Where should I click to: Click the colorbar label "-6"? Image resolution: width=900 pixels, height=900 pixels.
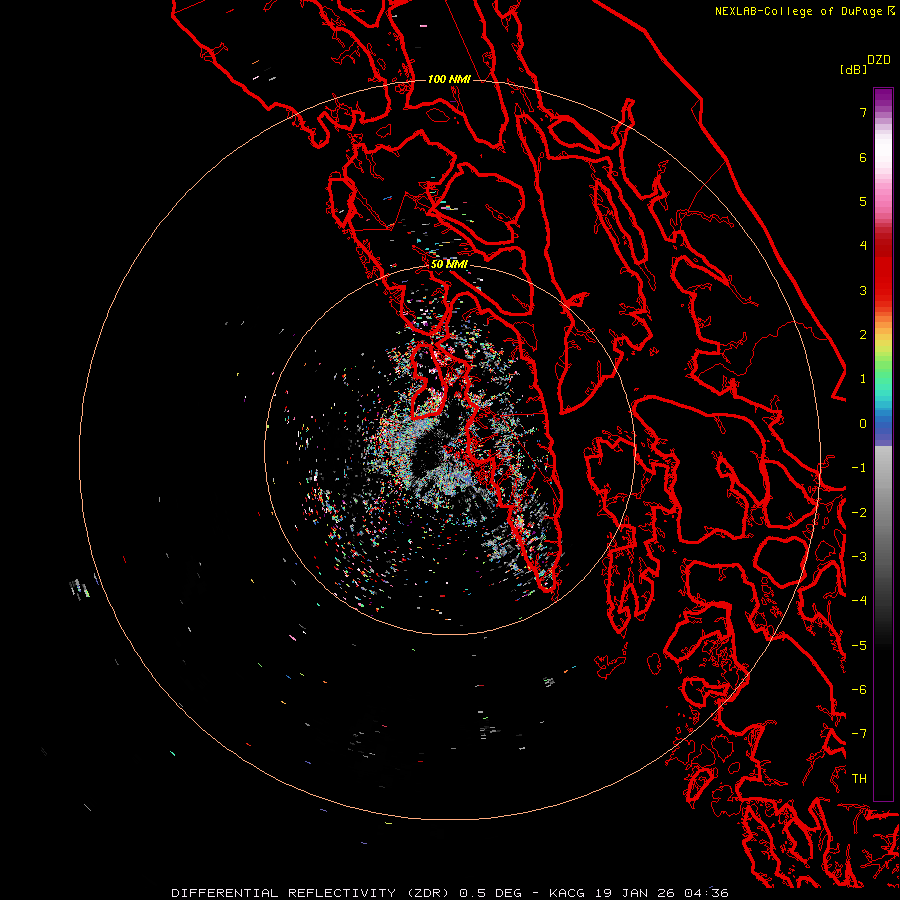point(859,690)
